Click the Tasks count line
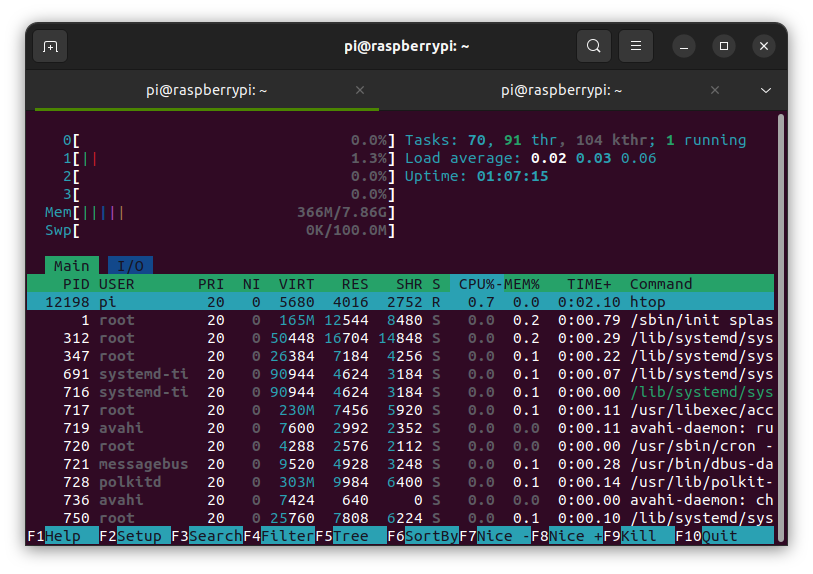 tap(576, 140)
